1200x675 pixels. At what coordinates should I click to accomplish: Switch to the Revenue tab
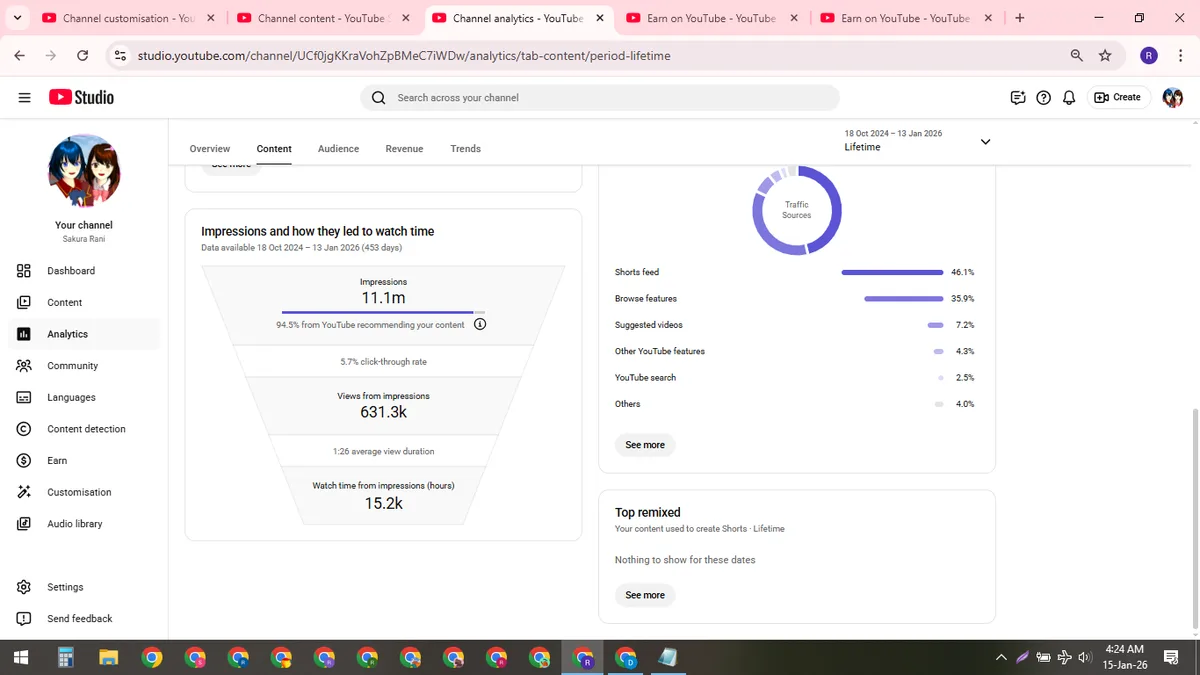coord(404,148)
